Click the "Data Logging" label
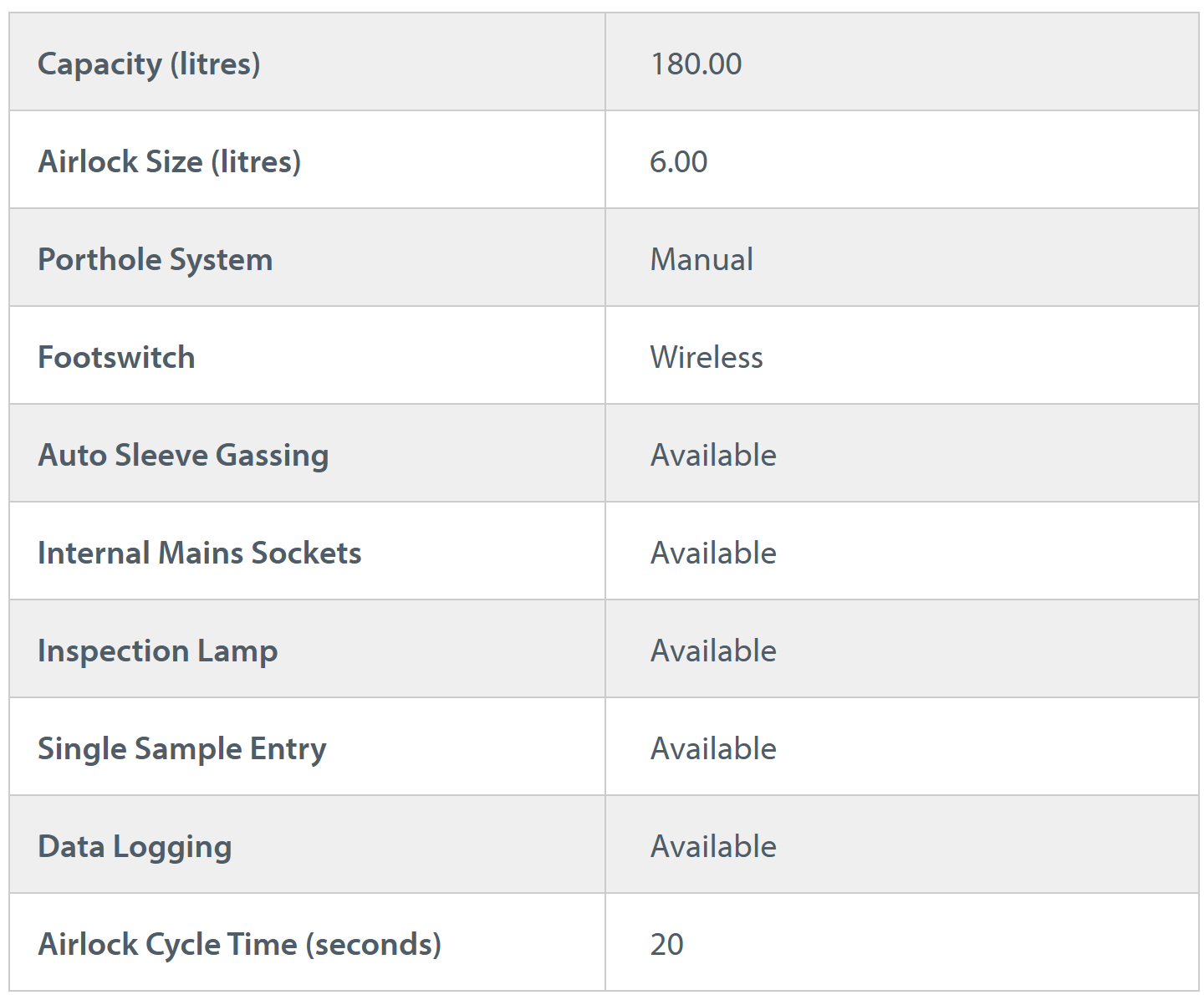 (135, 846)
